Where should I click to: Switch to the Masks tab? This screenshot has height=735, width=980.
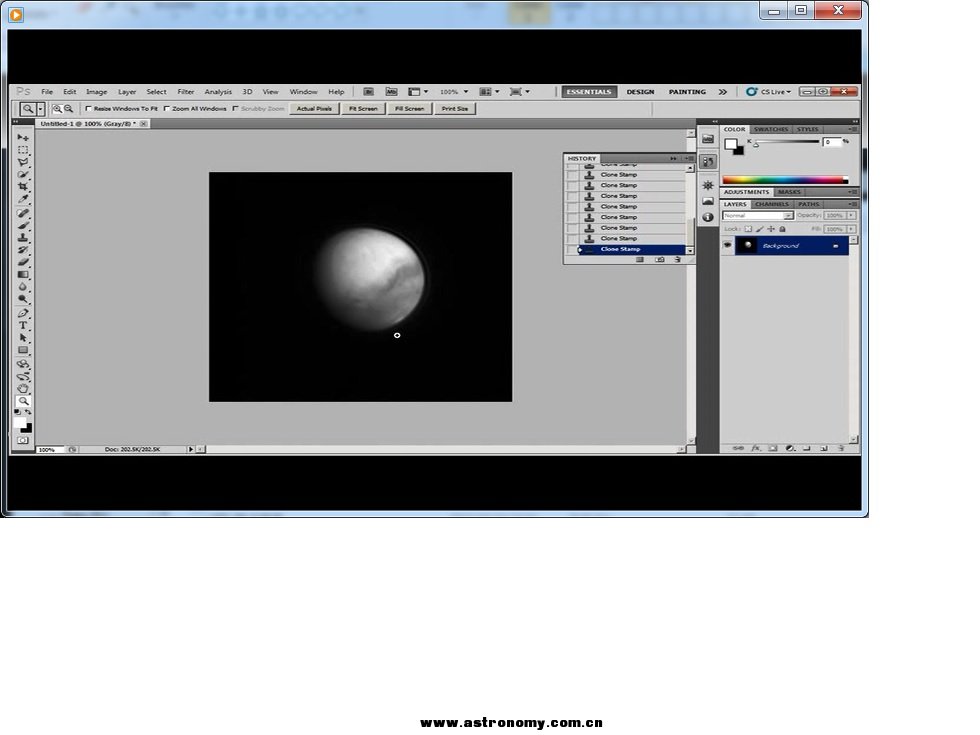click(789, 192)
